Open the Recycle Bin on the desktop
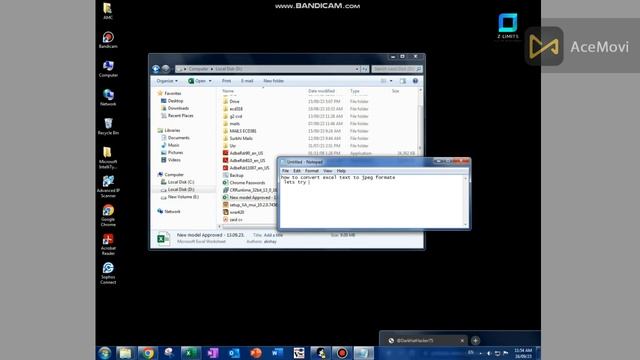640x360 pixels. pos(108,127)
